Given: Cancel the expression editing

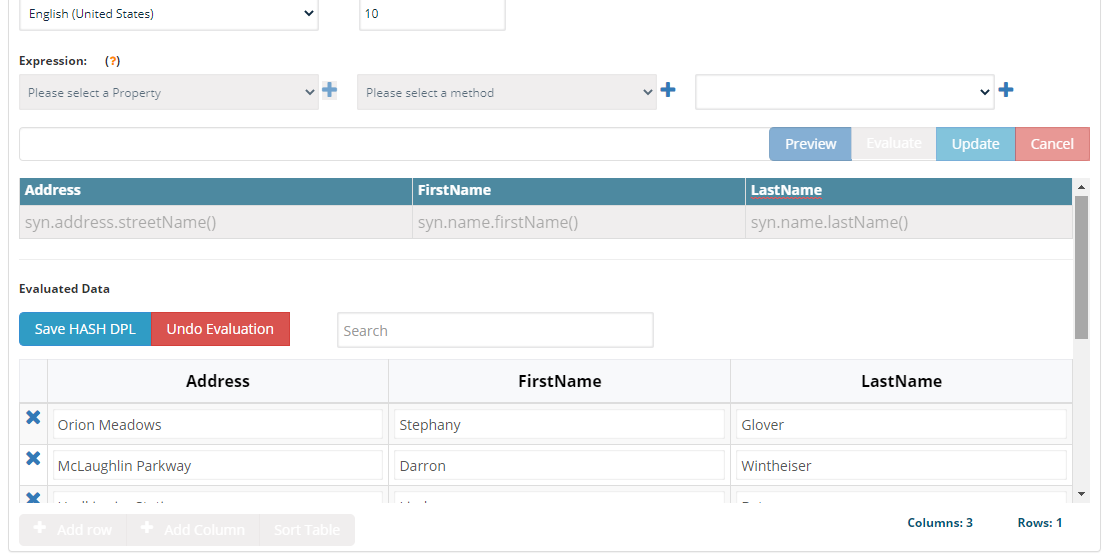Looking at the screenshot, I should pyautogui.click(x=1052, y=144).
